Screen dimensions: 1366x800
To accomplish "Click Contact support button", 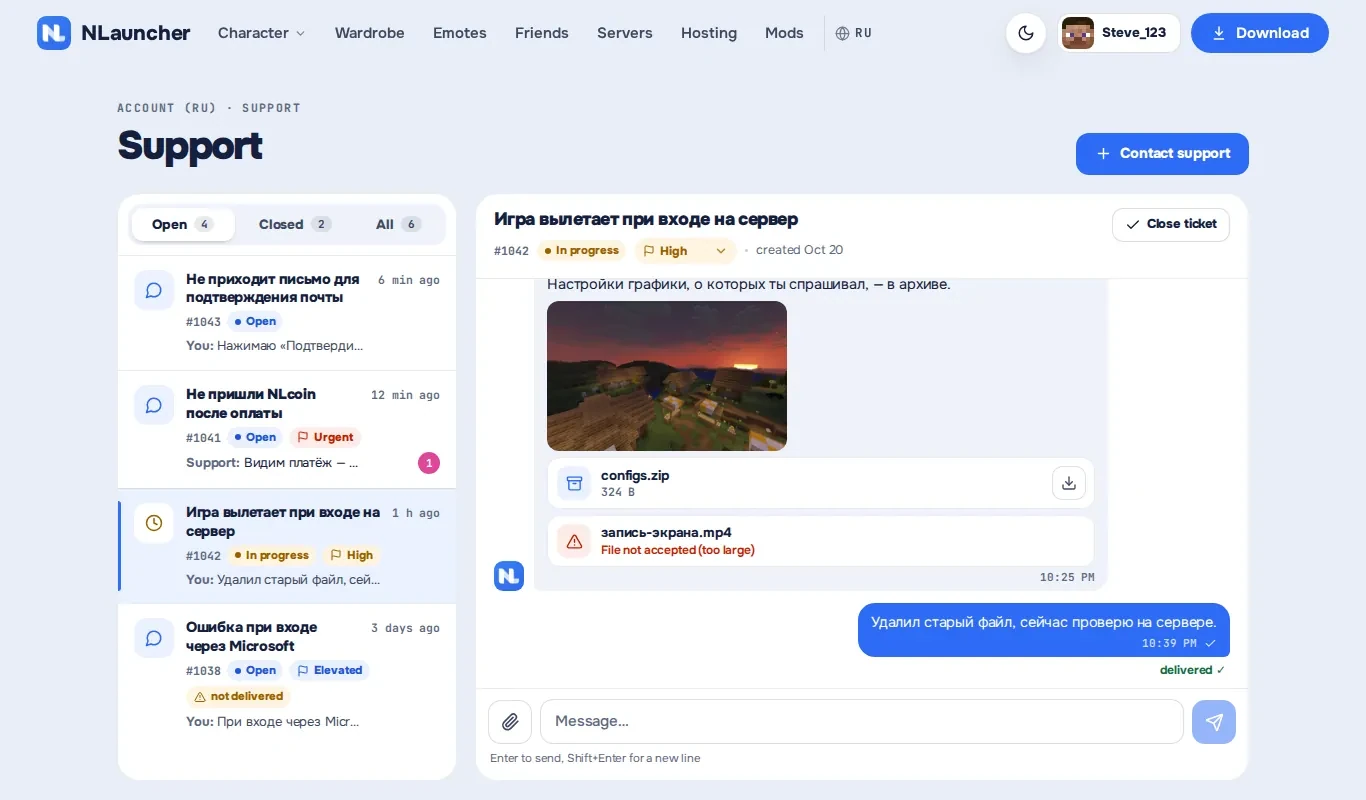I will pyautogui.click(x=1162, y=154).
